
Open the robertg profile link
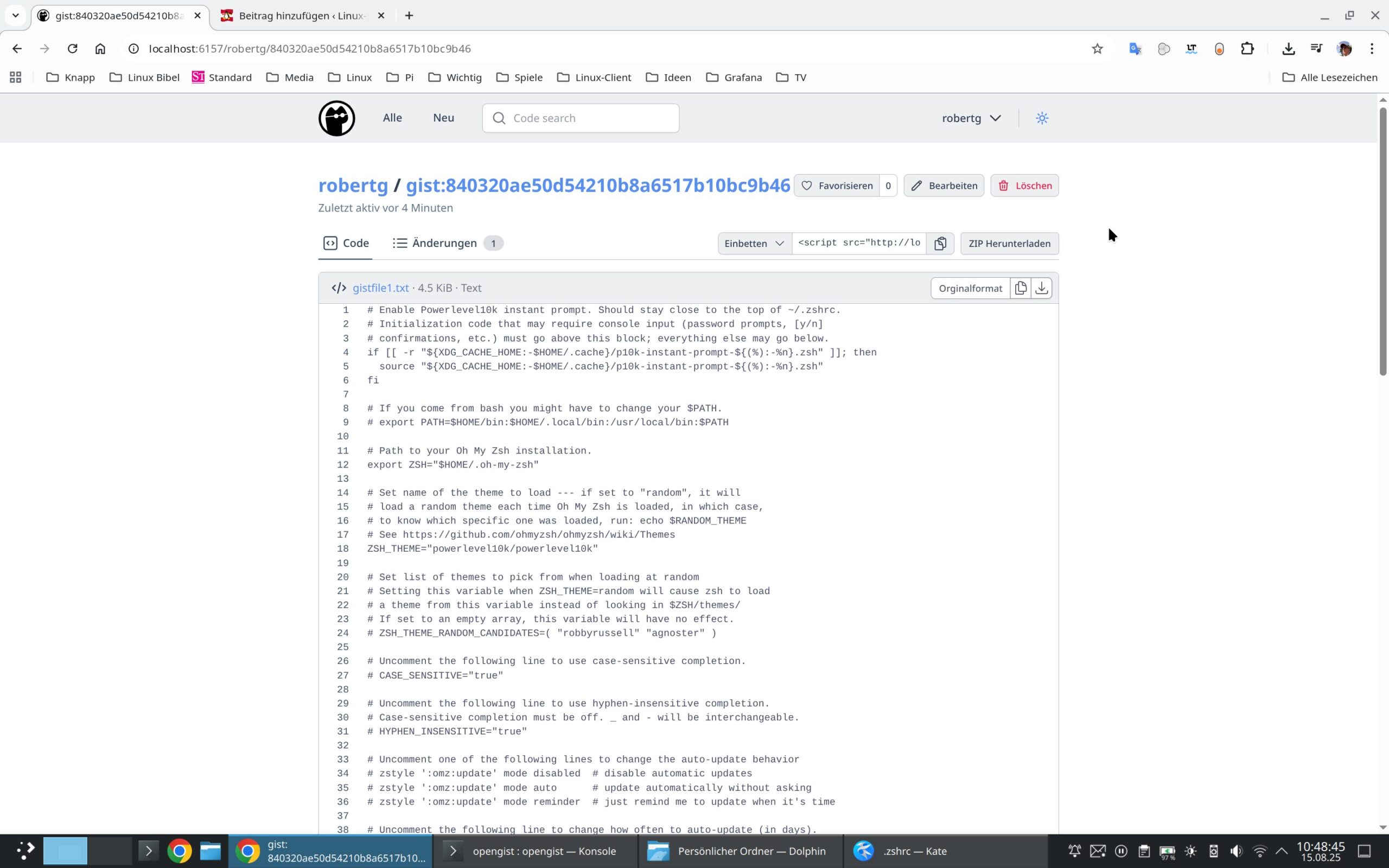click(354, 186)
